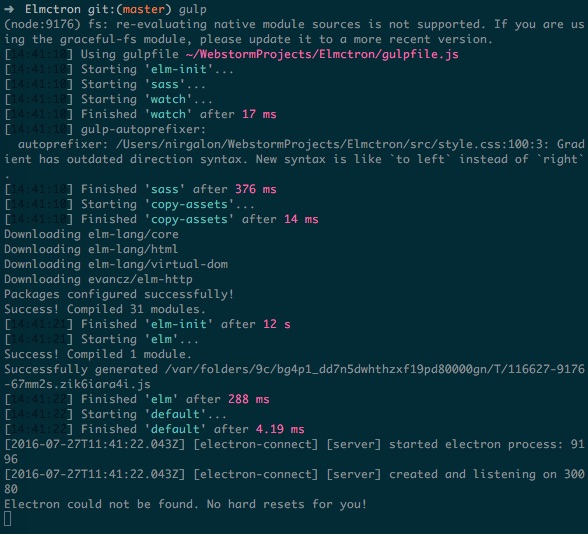Click the orange 'master' branch name
The width and height of the screenshot is (588, 534).
[x=144, y=9]
